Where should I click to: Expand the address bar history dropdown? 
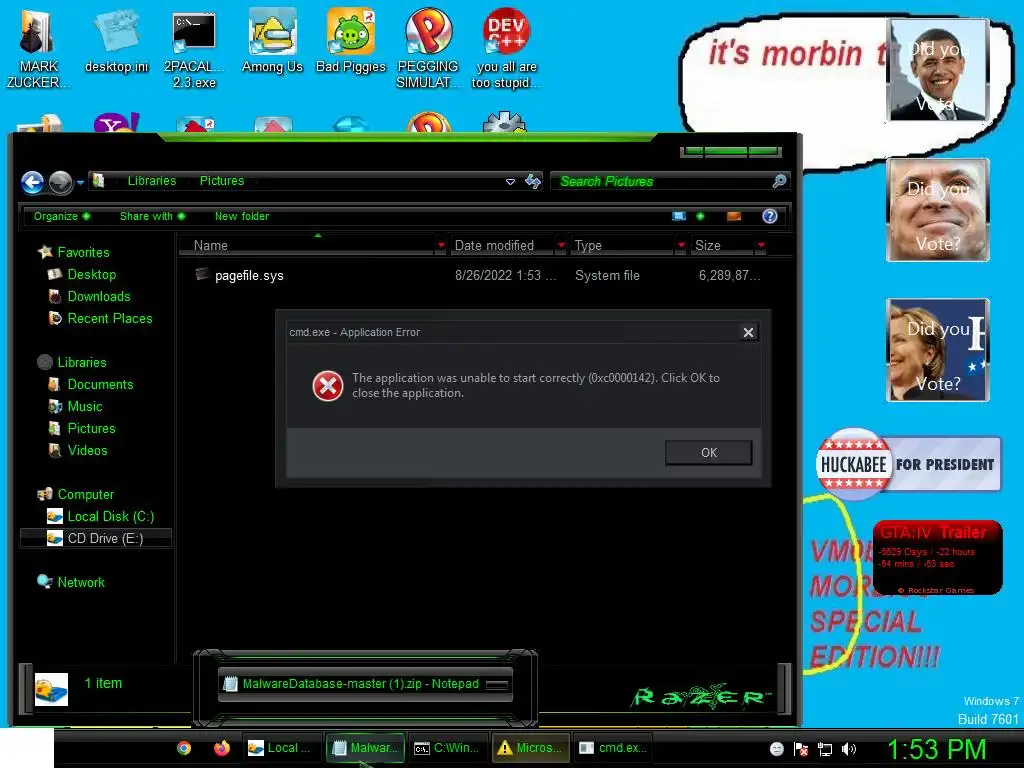click(511, 182)
